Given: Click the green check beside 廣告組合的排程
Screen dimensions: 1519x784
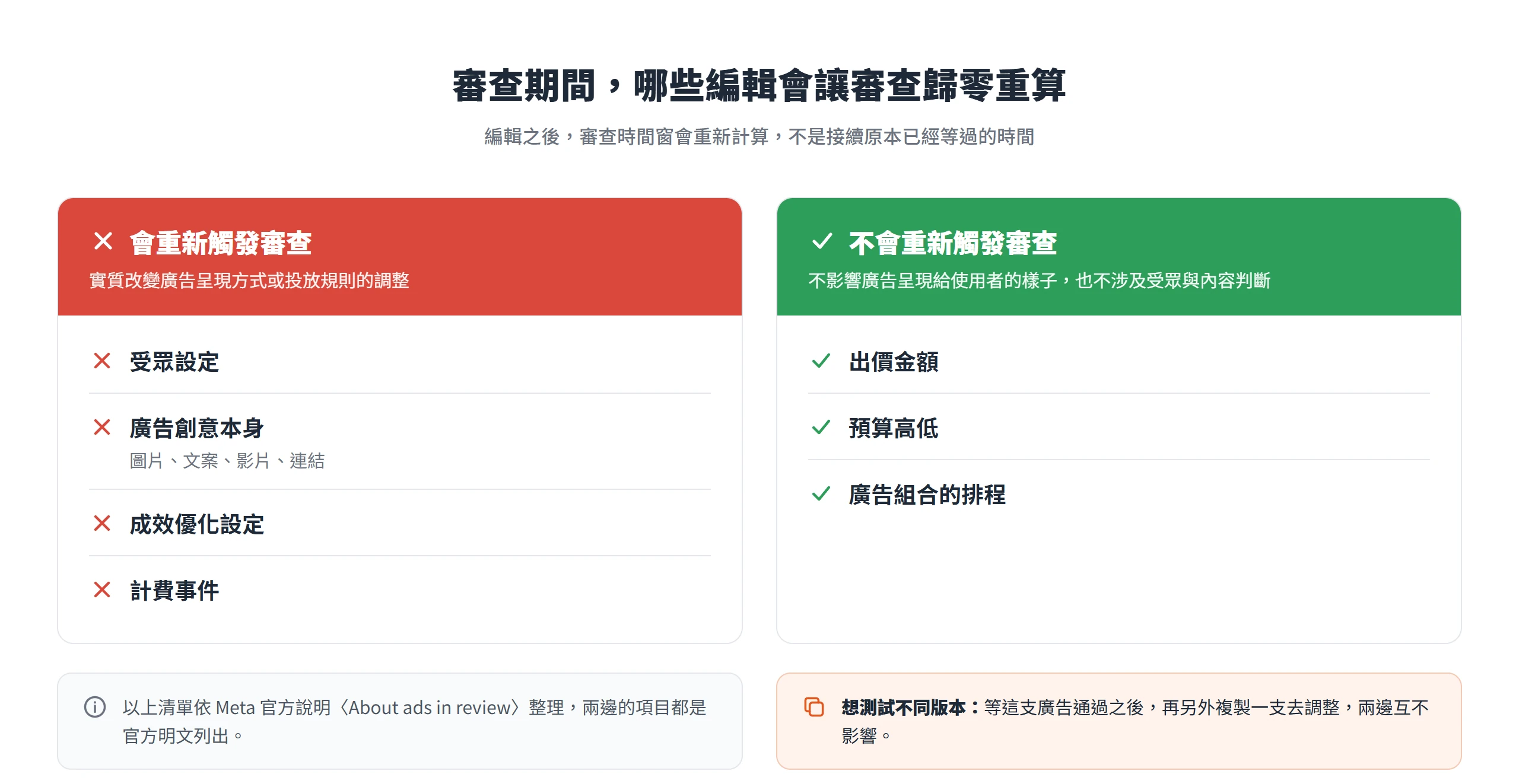Looking at the screenshot, I should (821, 493).
